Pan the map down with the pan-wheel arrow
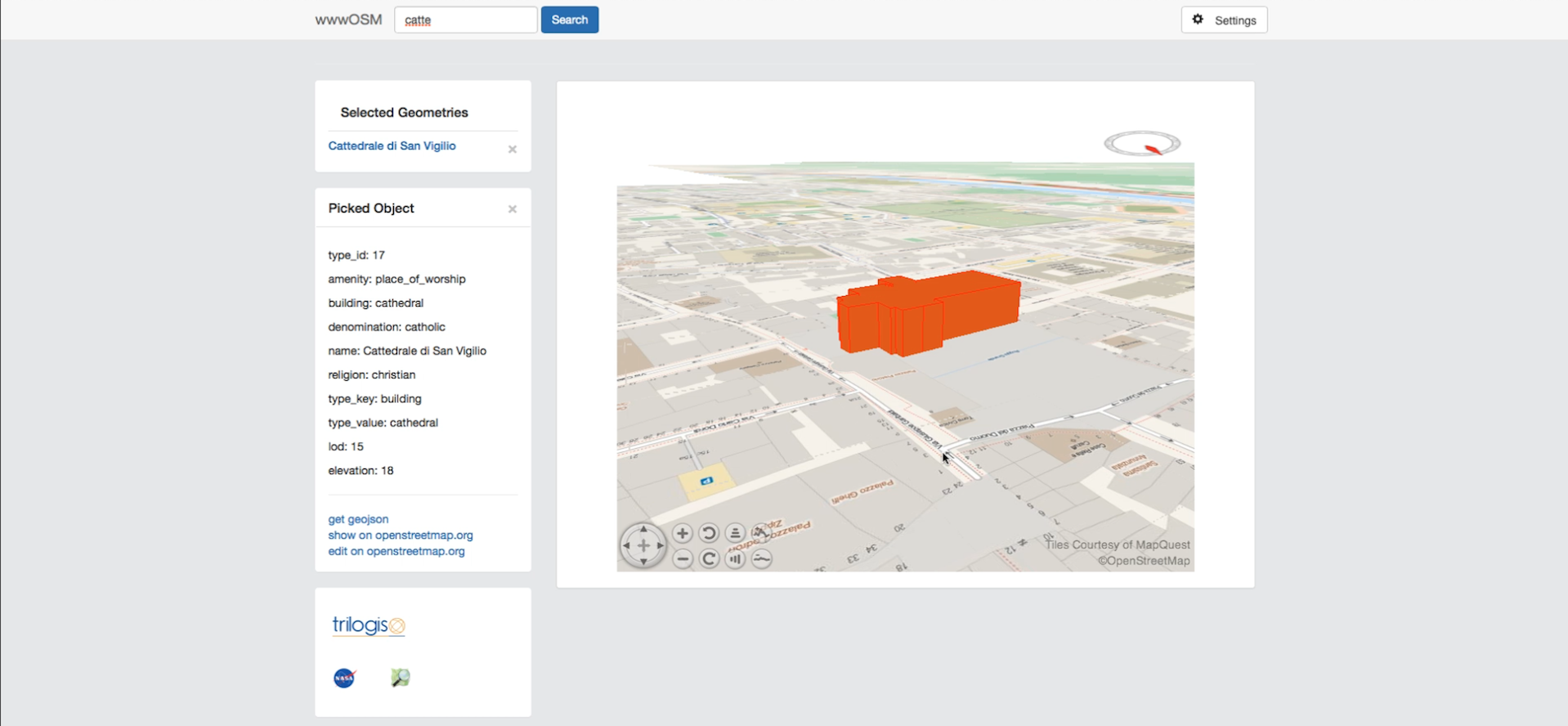Screen dimensions: 1568x726 coord(643,562)
